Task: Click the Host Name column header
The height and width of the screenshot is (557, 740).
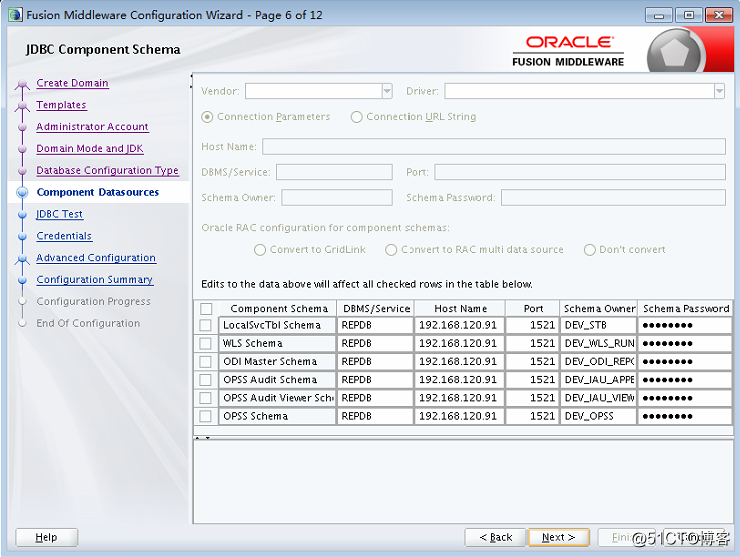Action: coord(460,308)
